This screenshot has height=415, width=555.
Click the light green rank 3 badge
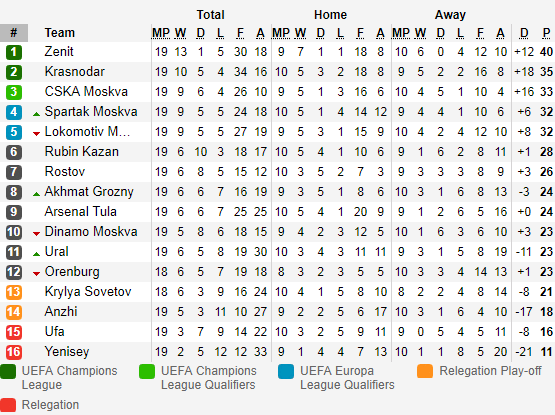(14, 92)
